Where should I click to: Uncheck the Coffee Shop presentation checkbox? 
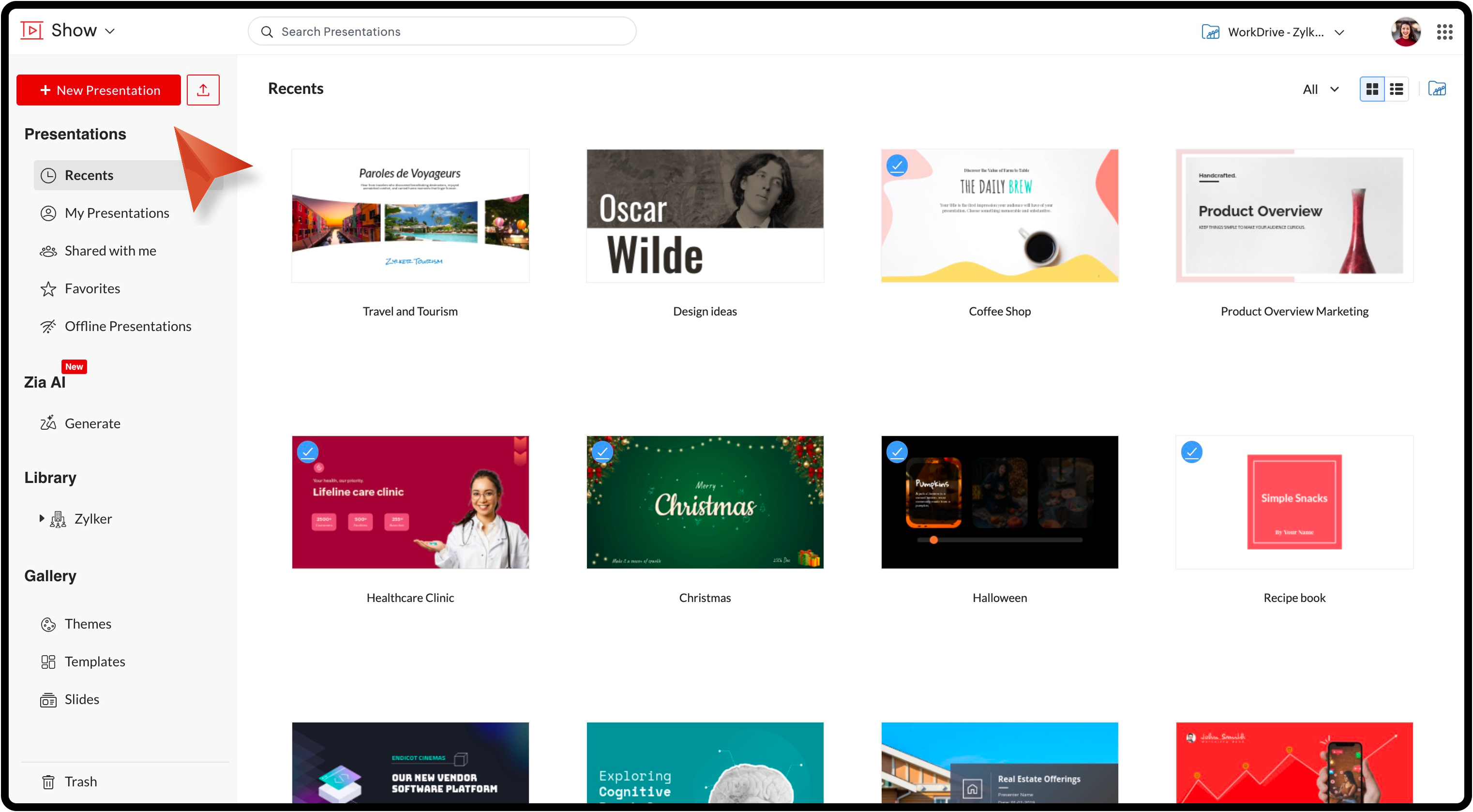click(x=897, y=166)
